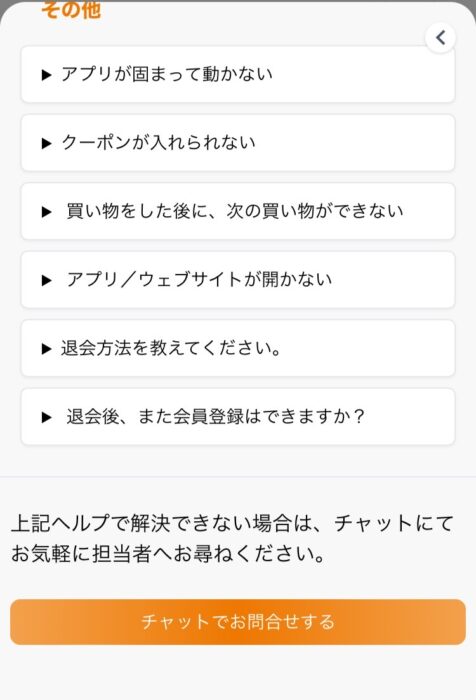Click the 会員登録 text in last card
476x700 pixels.
pyautogui.click(x=209, y=417)
